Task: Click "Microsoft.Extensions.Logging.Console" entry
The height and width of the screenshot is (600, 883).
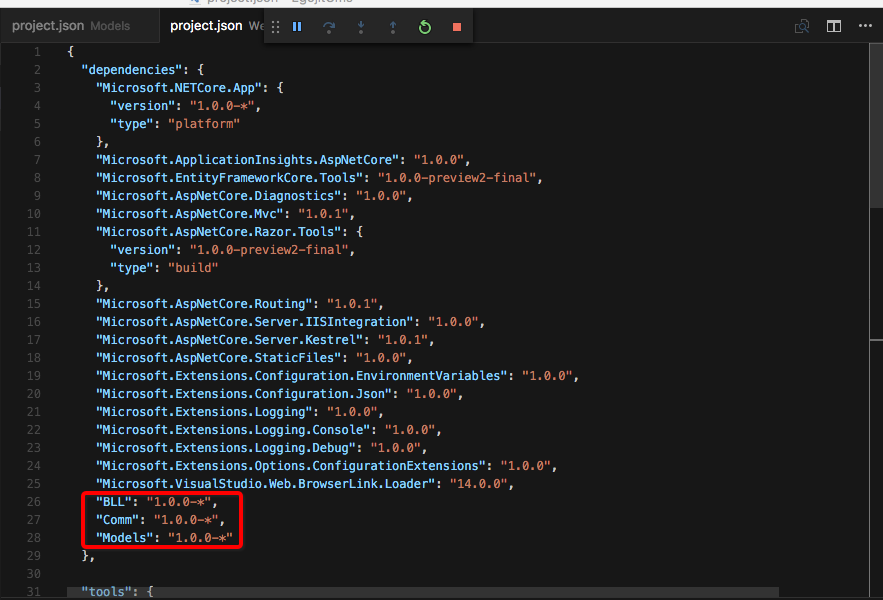Action: pyautogui.click(x=233, y=430)
